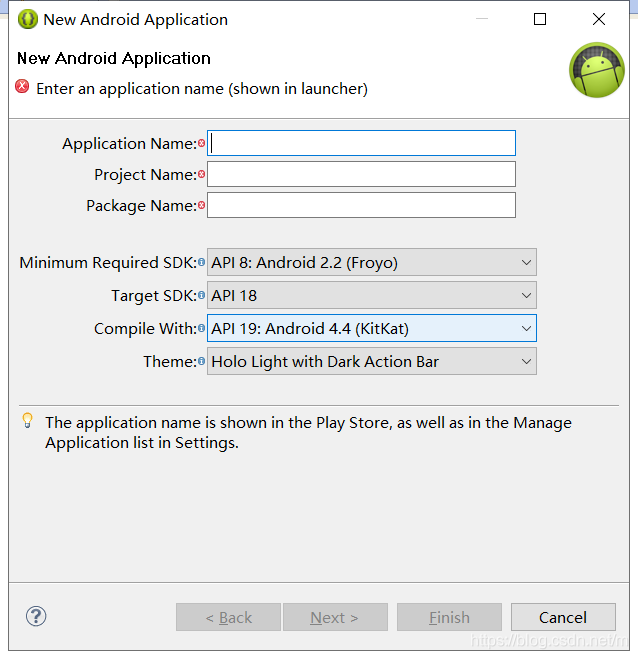Focus the Project Name text field
This screenshot has height=659, width=638.
(361, 174)
